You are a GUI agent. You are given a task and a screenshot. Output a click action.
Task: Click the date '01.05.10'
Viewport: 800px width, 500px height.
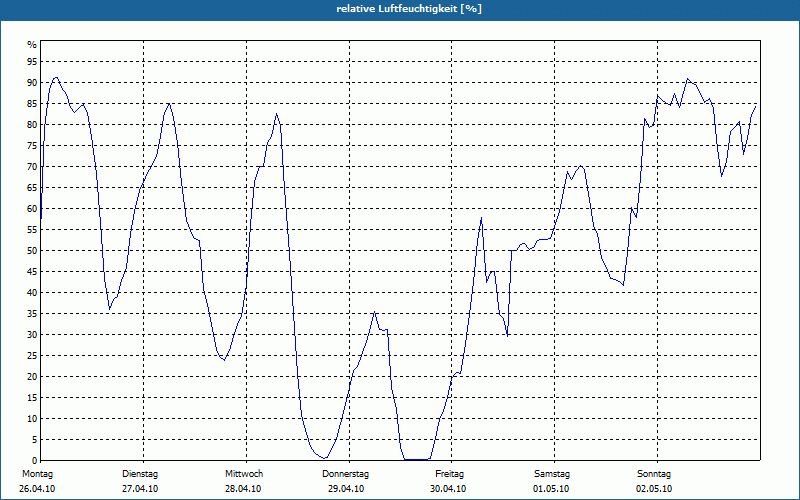click(551, 489)
